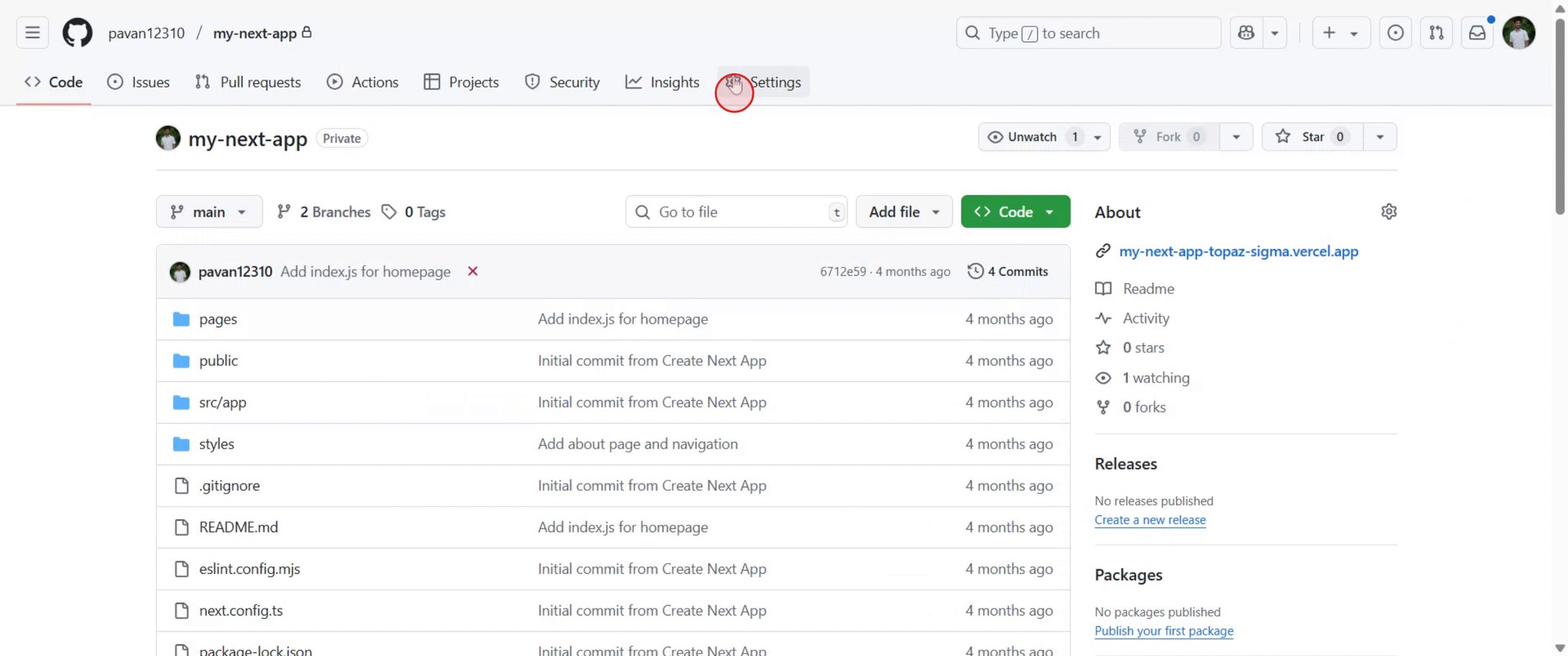Click the styles folder icon
Screen dimensions: 1568x656
point(181,444)
